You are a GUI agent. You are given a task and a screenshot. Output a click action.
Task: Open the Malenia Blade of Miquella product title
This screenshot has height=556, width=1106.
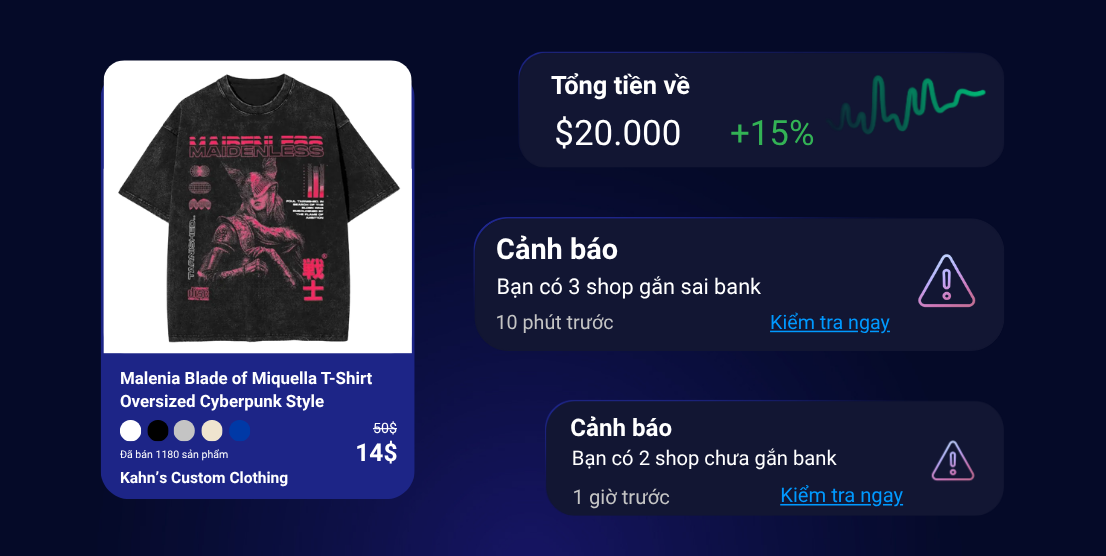tap(246, 389)
